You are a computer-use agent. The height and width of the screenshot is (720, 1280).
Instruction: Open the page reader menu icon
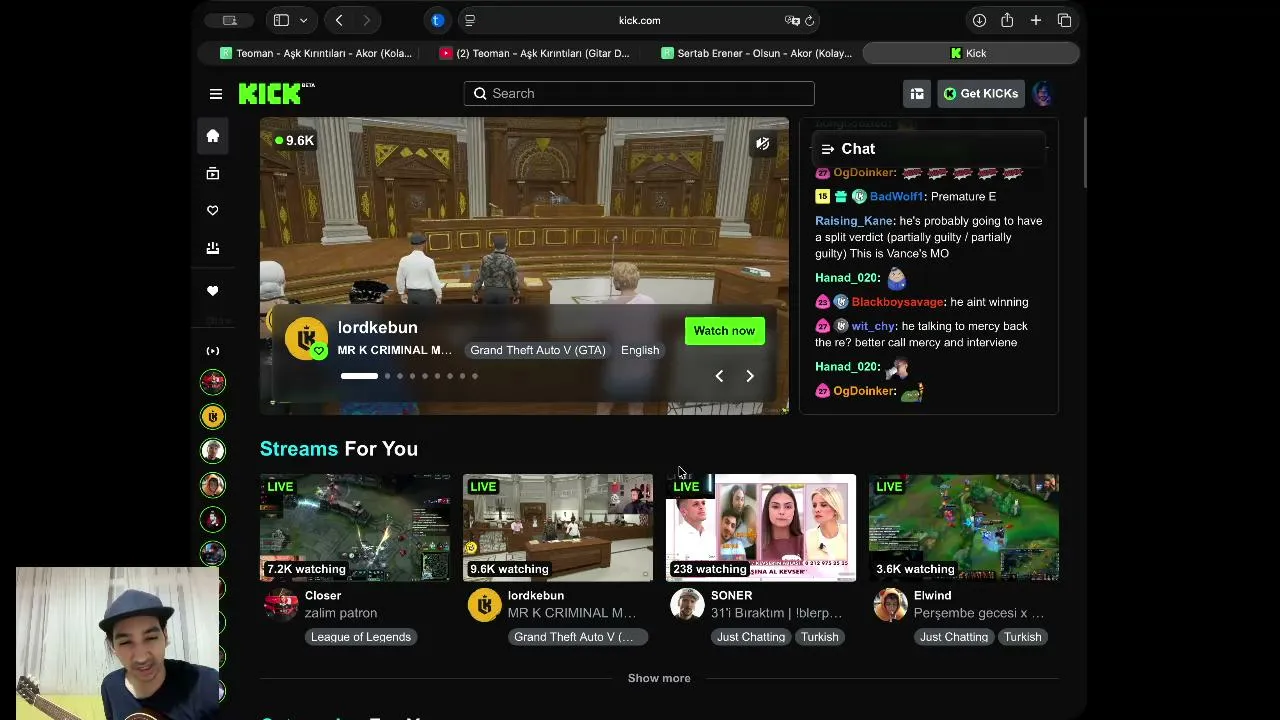(x=470, y=20)
